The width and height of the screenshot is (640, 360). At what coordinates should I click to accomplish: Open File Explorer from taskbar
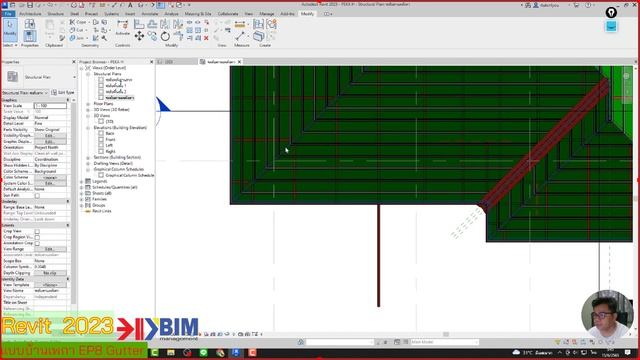coord(171,353)
